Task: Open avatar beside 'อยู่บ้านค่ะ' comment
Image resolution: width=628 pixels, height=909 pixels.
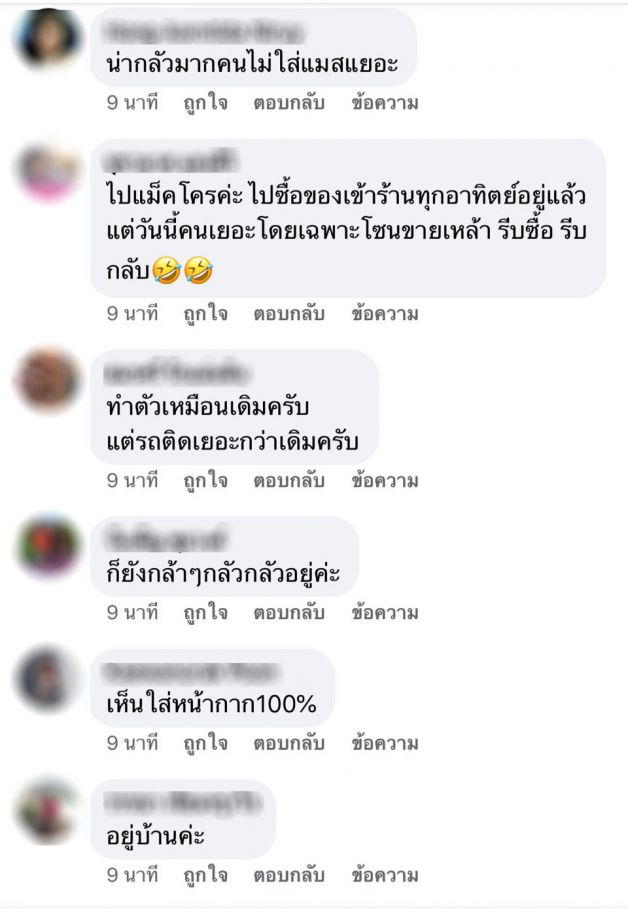Action: (46, 810)
